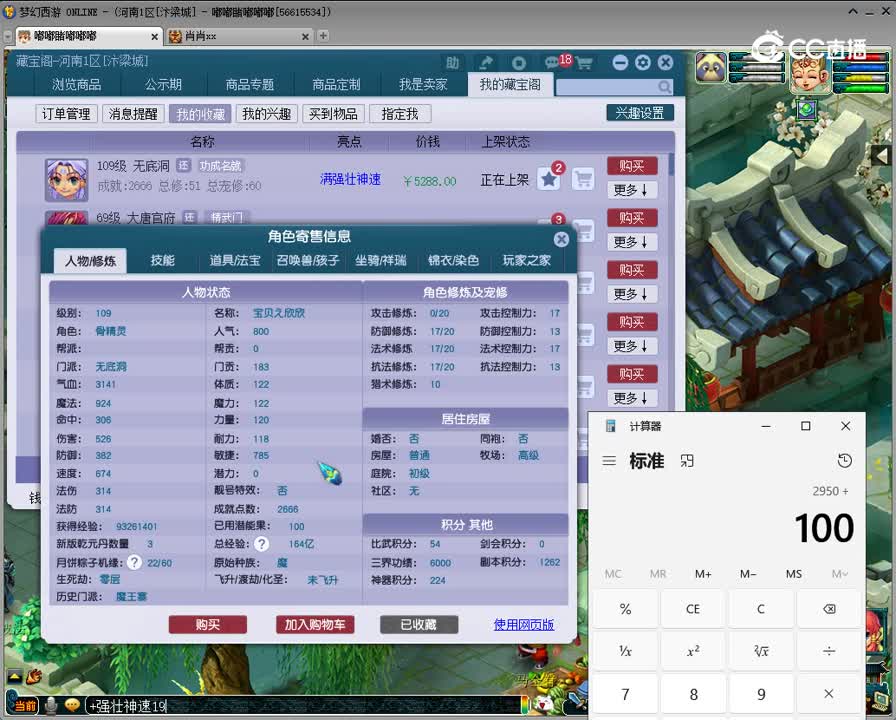Select 消息提醒 sub-tab

(x=133, y=114)
